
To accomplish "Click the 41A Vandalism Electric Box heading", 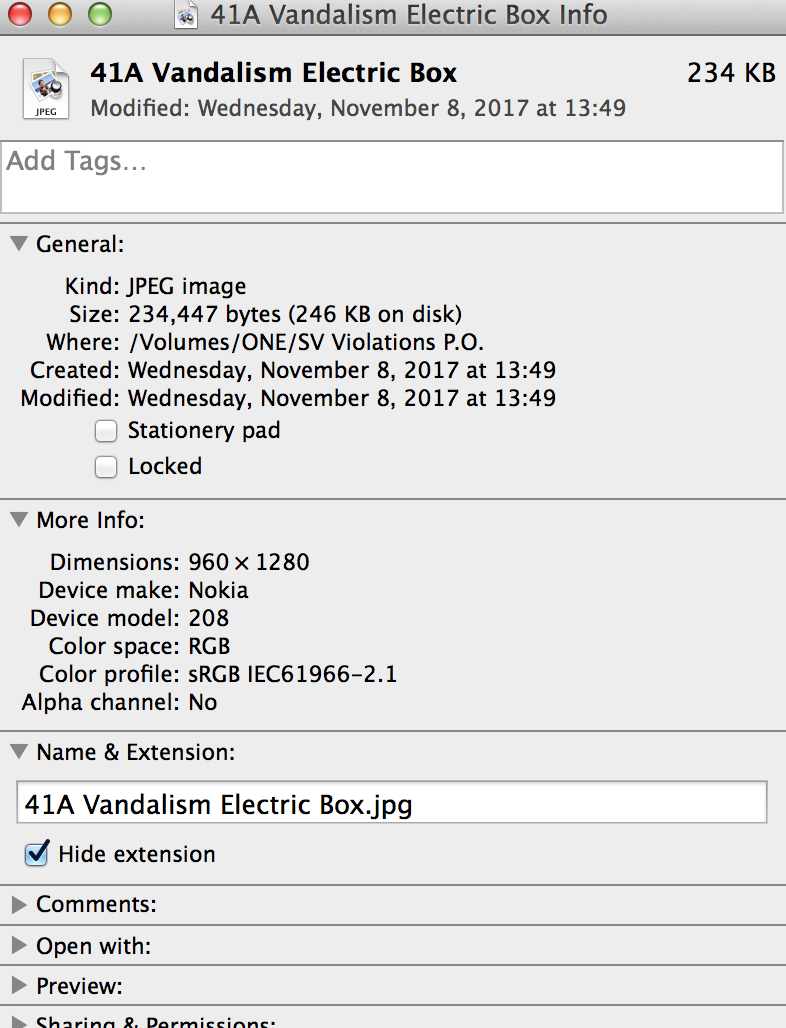I will point(273,73).
